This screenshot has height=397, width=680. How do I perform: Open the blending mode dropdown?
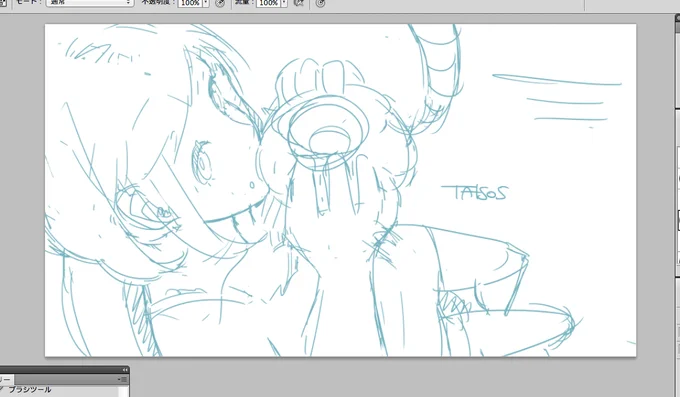pos(89,2)
